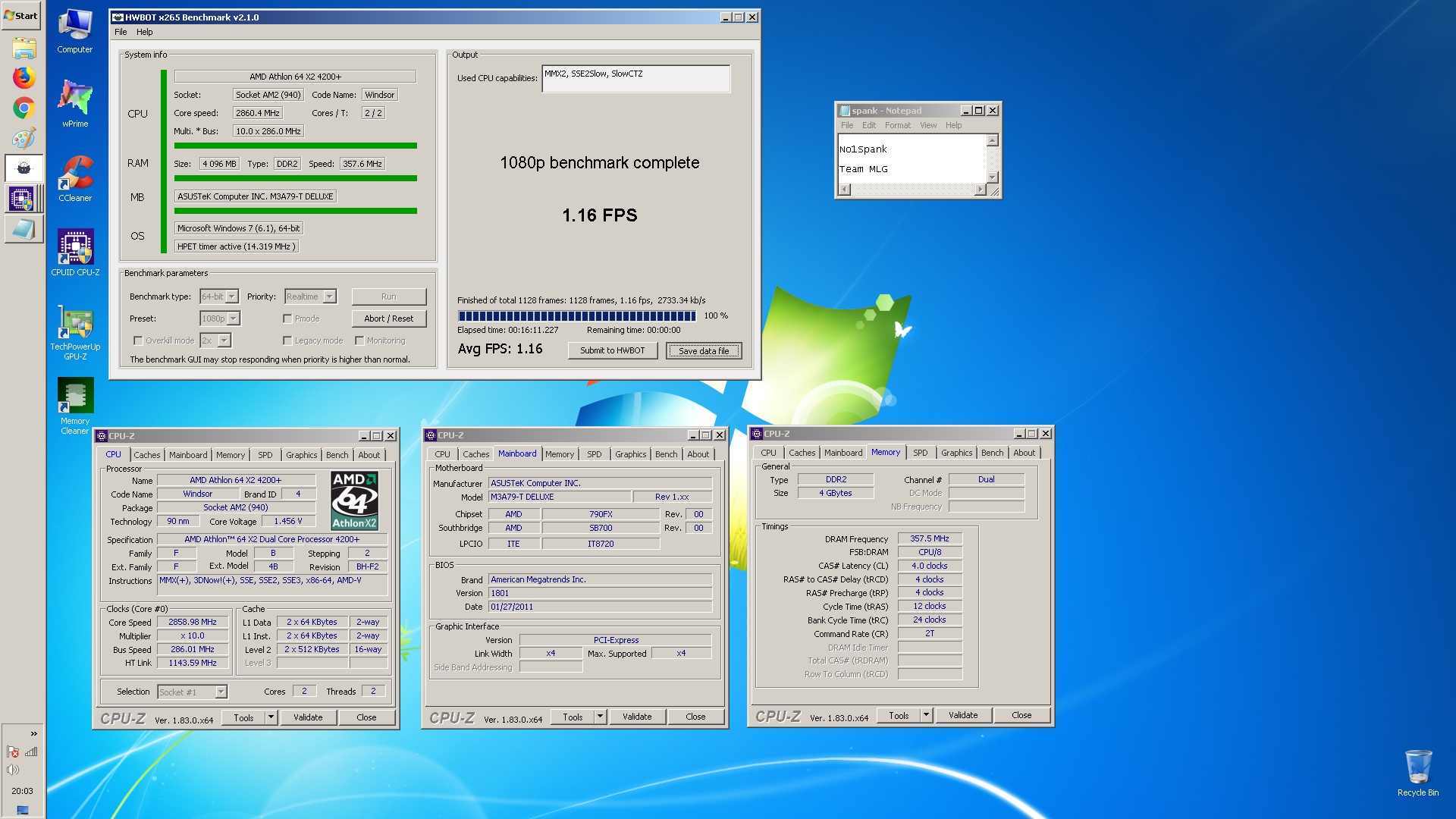Click the Show Desktop icon below the clock
The height and width of the screenshot is (819, 1456).
pyautogui.click(x=23, y=810)
